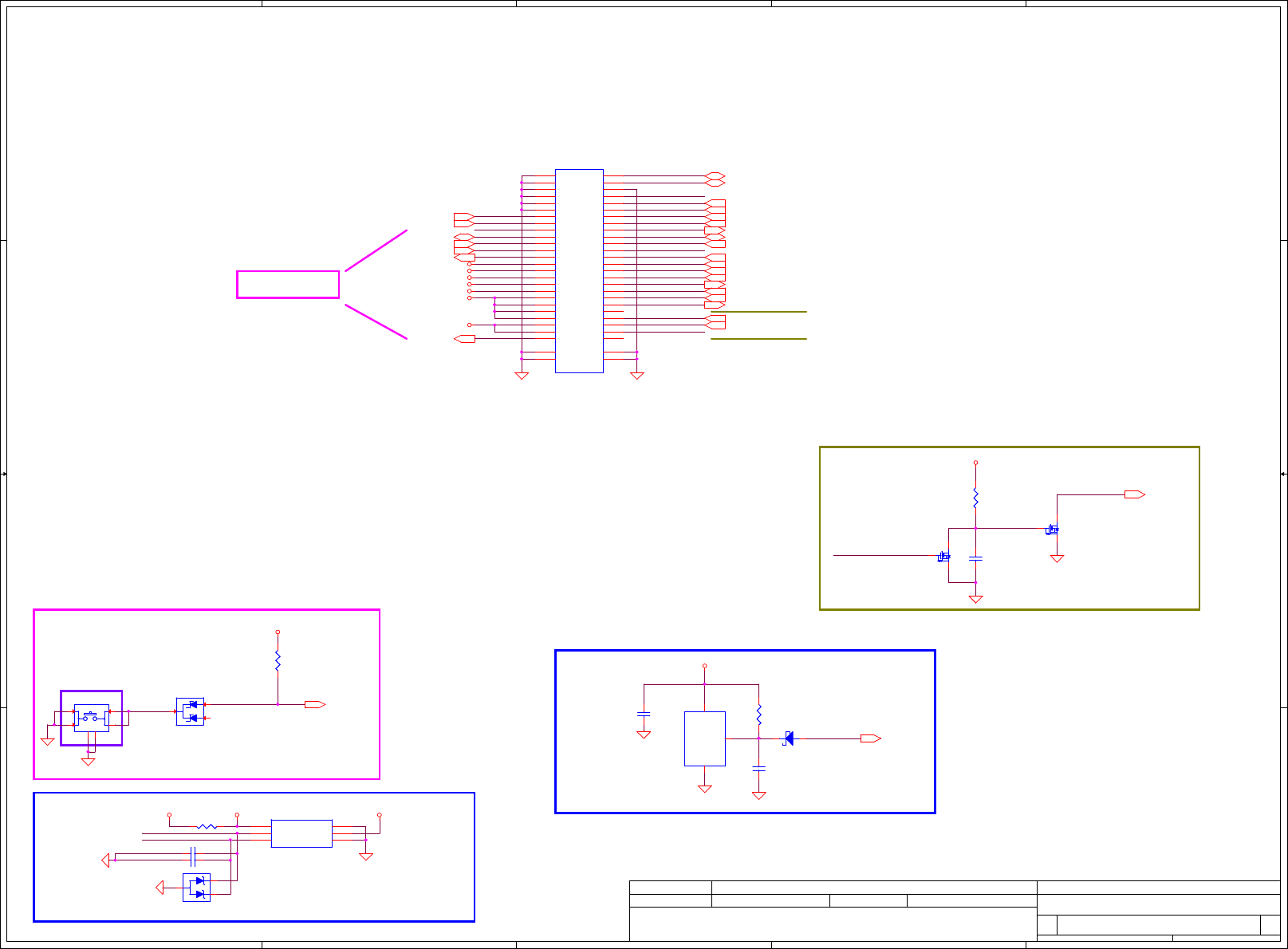Select the ground symbol under connector's right pins
Image resolution: width=1288 pixels, height=949 pixels.
pos(636,376)
